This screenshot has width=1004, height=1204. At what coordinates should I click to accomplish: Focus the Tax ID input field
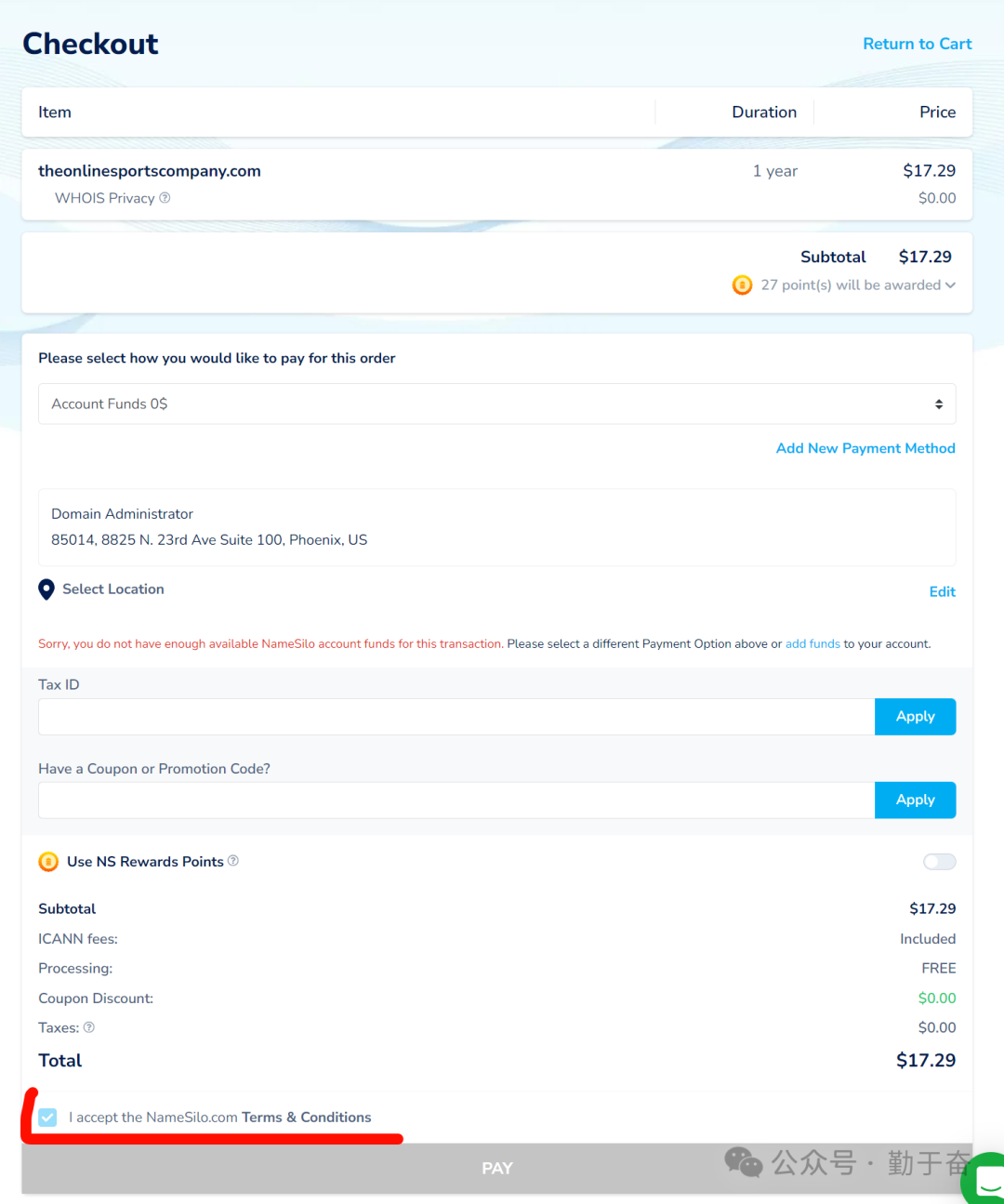[456, 717]
